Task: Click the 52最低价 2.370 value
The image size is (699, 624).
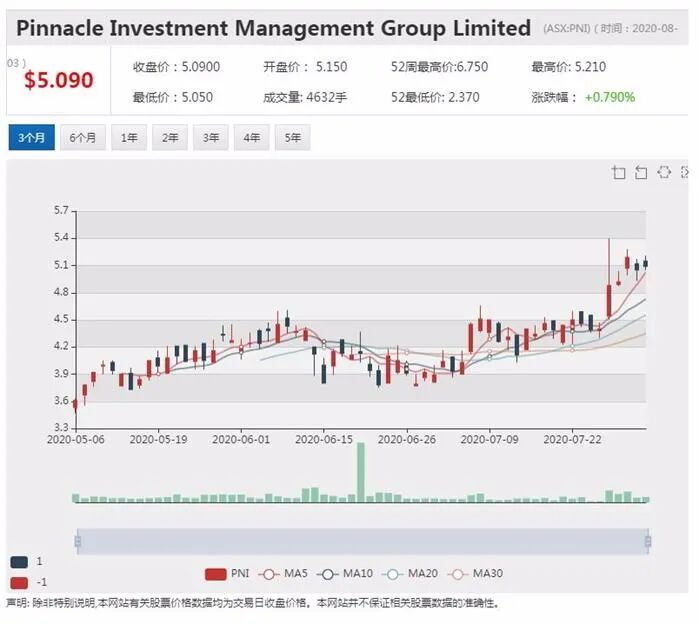Action: point(435,97)
